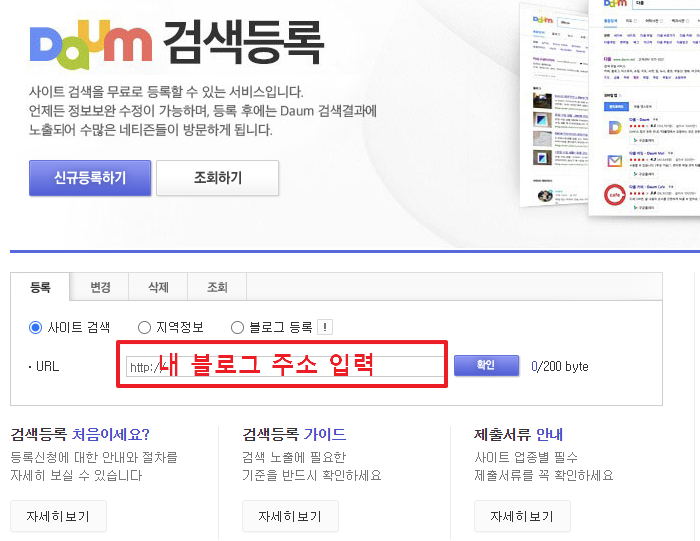Click the Daum search results preview image
Image resolution: width=700 pixels, height=541 pixels.
pos(610,107)
